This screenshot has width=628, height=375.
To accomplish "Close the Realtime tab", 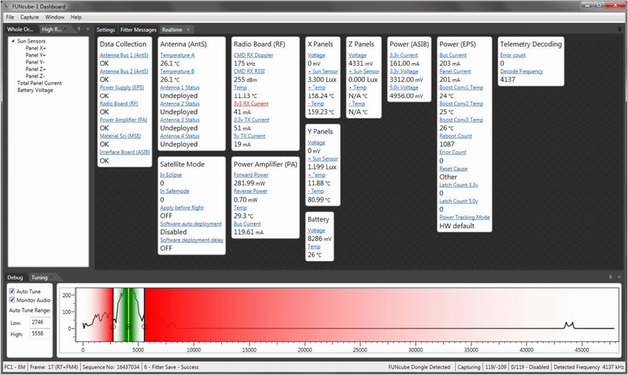I will pos(188,30).
